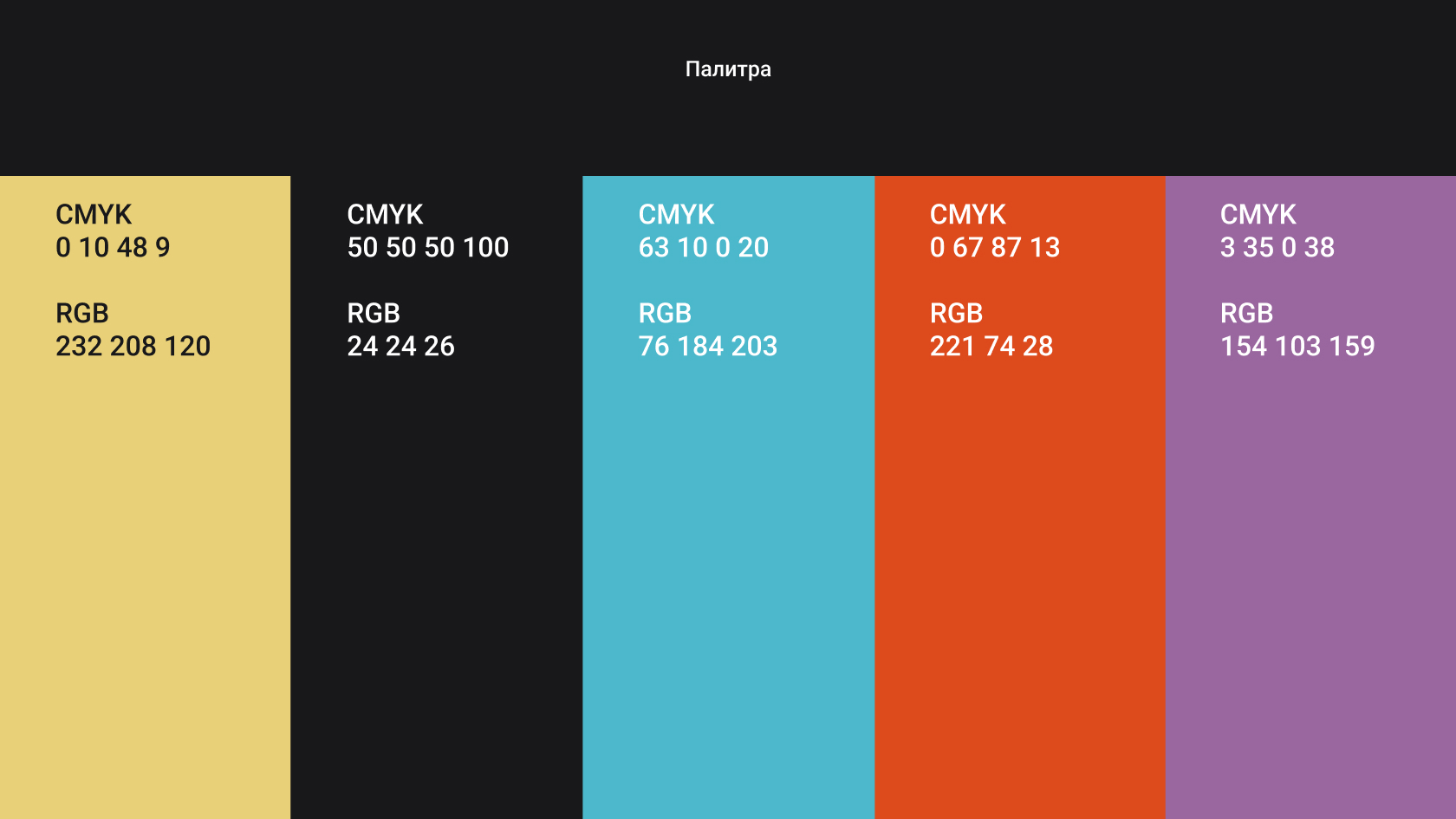The height and width of the screenshot is (819, 1456).
Task: Select the RGB value 221 74 28
Action: tap(991, 347)
